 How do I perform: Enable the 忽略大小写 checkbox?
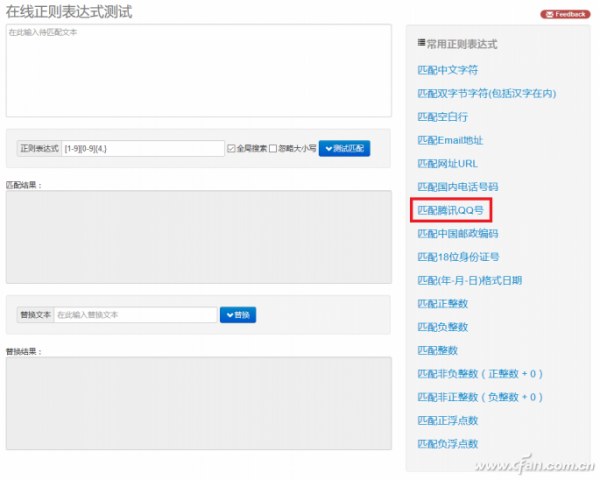click(x=273, y=149)
